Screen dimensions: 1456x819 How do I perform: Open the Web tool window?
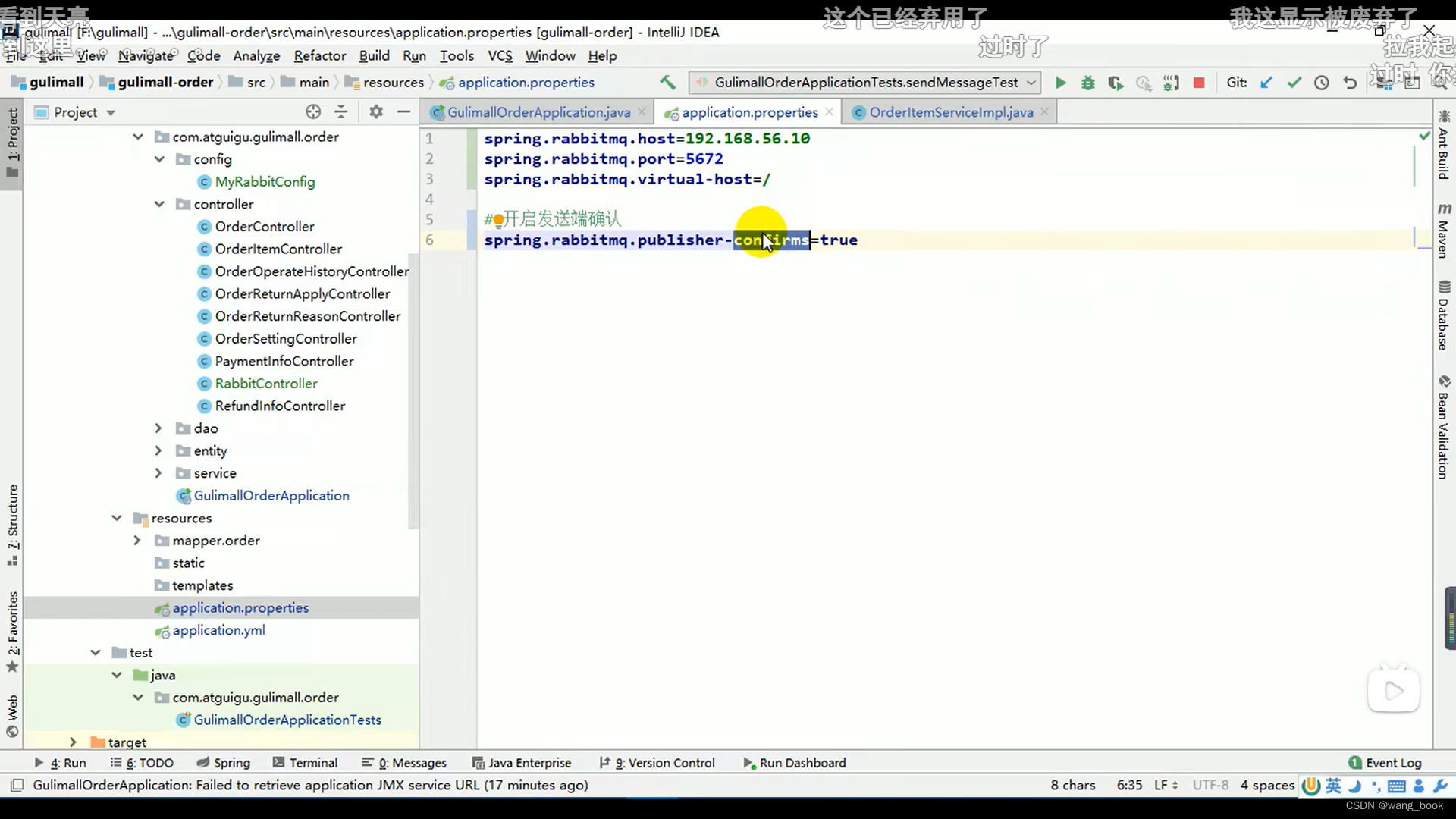(12, 716)
